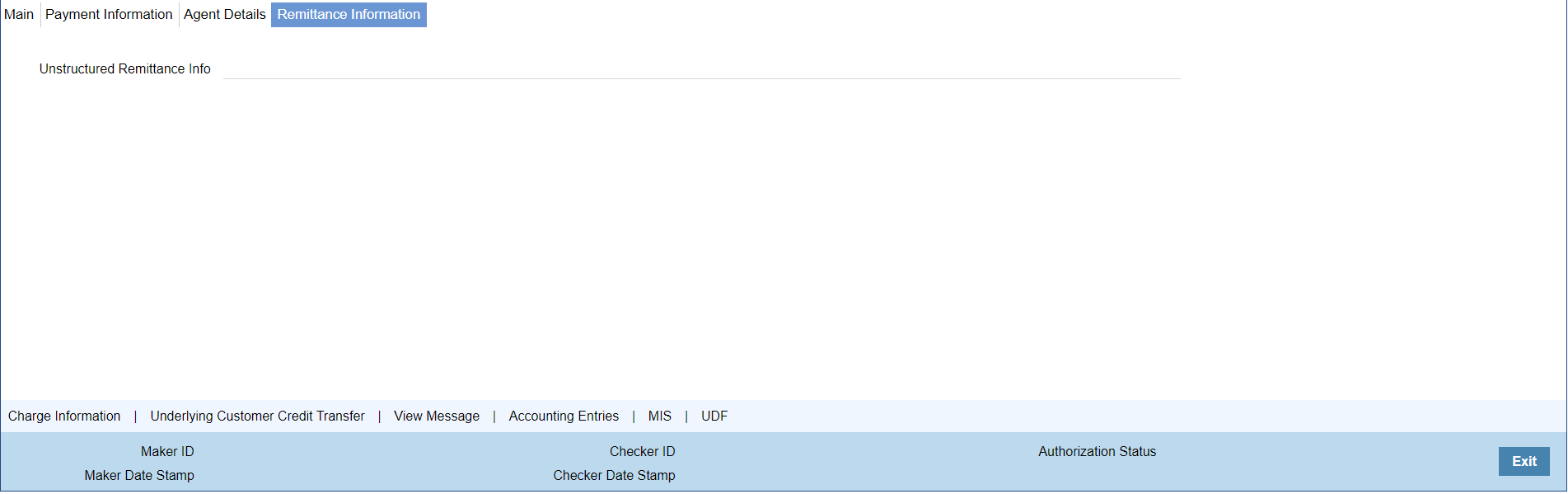Click the Unstructured Remittance Info label

coord(125,69)
